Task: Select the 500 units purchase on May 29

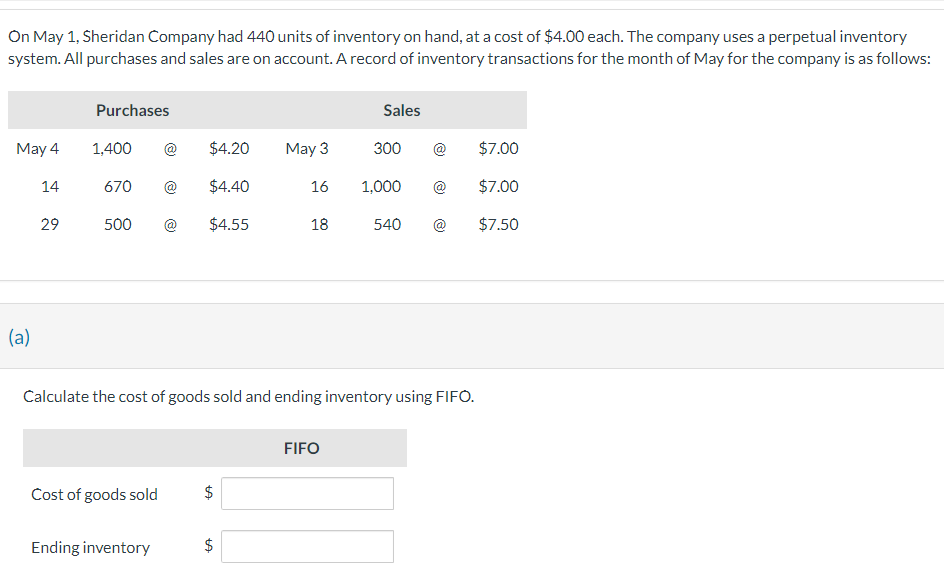Action: pyautogui.click(x=117, y=225)
